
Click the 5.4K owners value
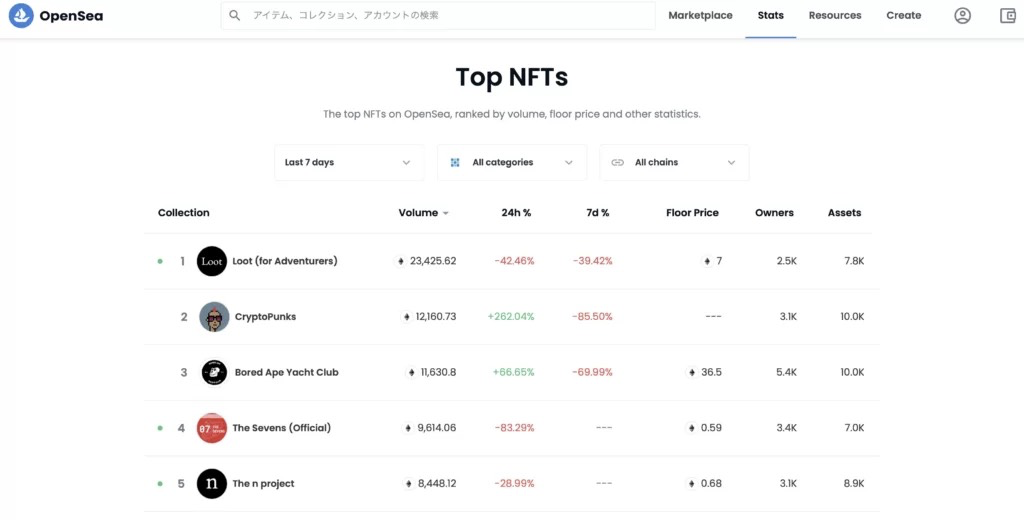click(787, 372)
